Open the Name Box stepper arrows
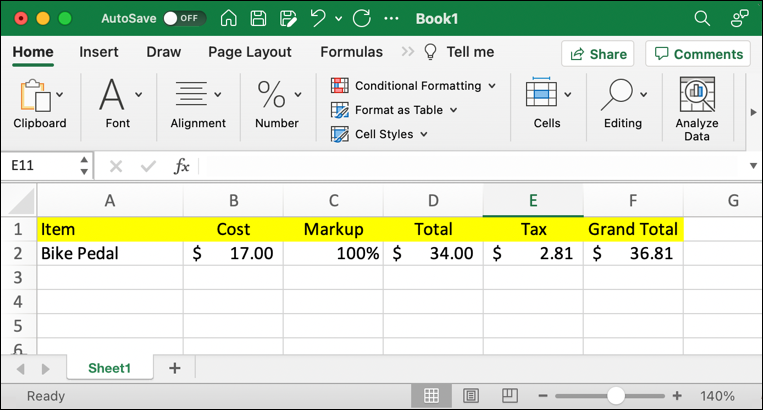This screenshot has height=410, width=763. click(x=84, y=166)
